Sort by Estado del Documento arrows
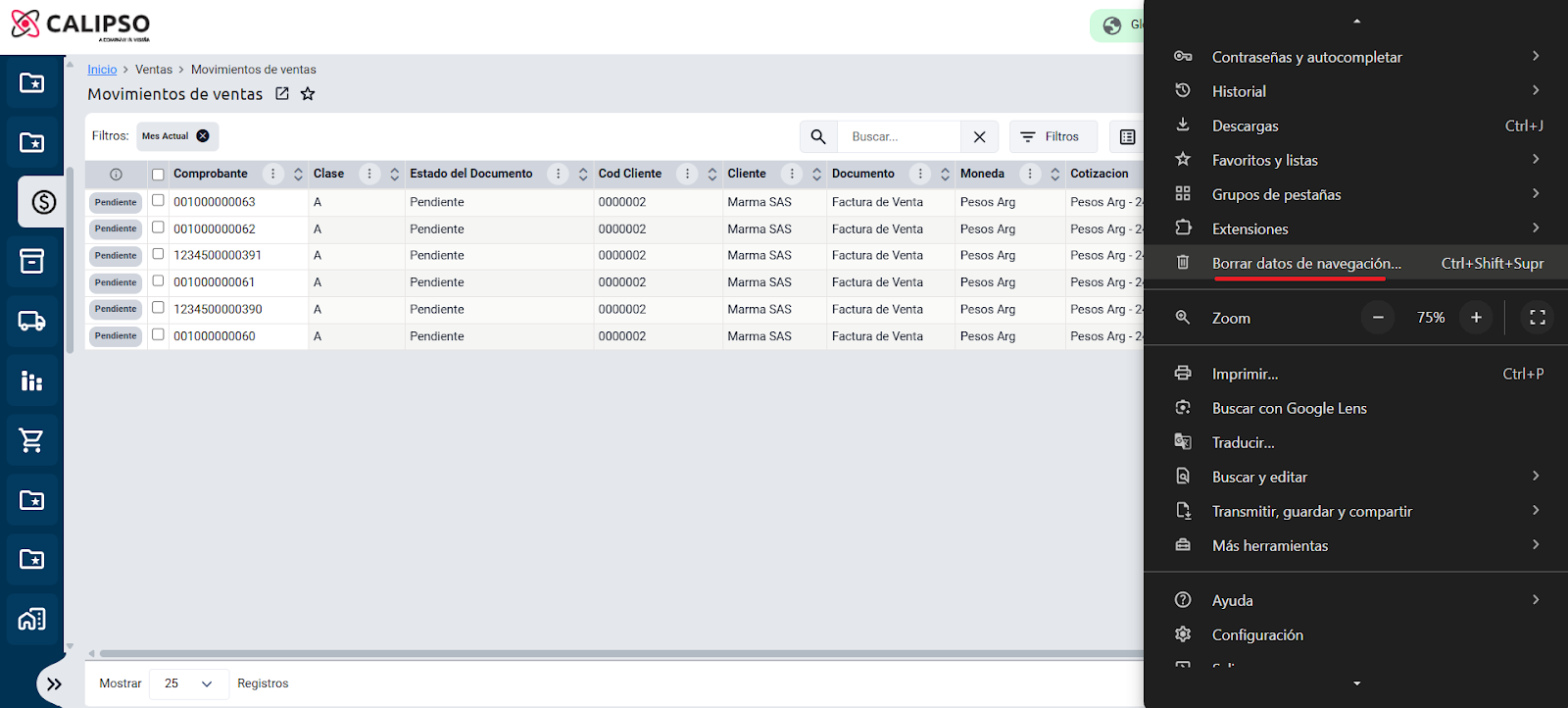This screenshot has width=1568, height=708. [583, 174]
